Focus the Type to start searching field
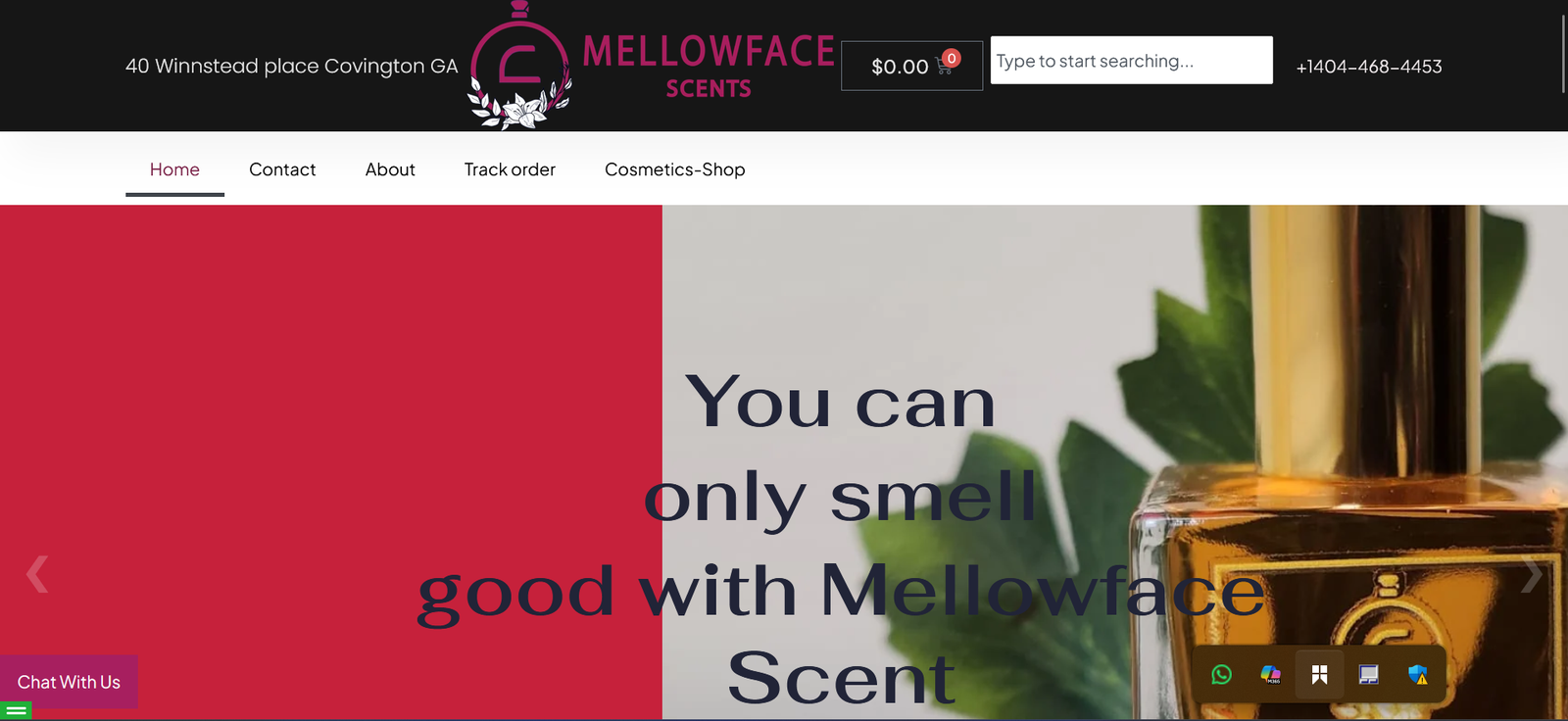Screen dimensions: 1568x721 coord(1131,61)
